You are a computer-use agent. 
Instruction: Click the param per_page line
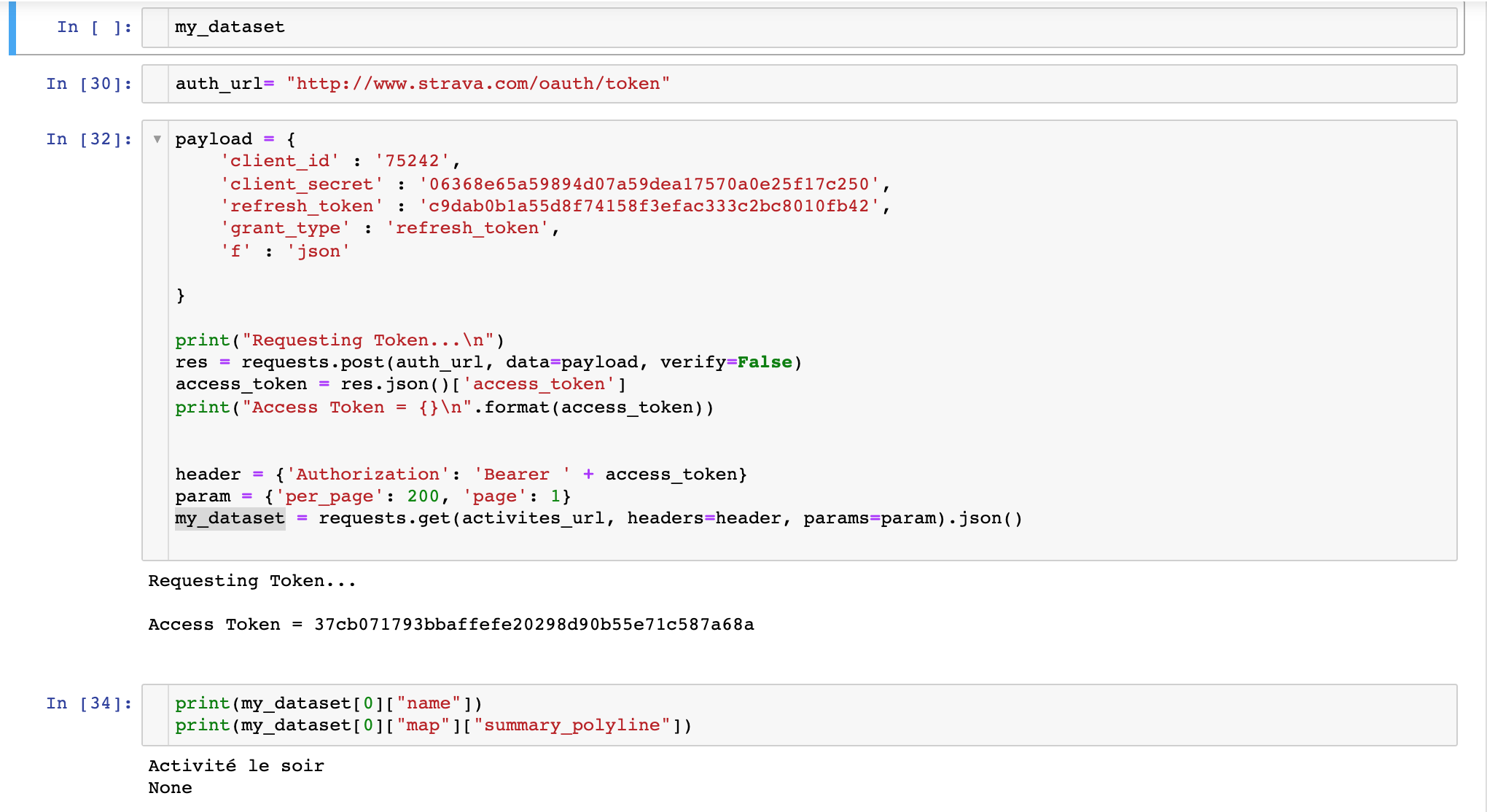[x=372, y=496]
